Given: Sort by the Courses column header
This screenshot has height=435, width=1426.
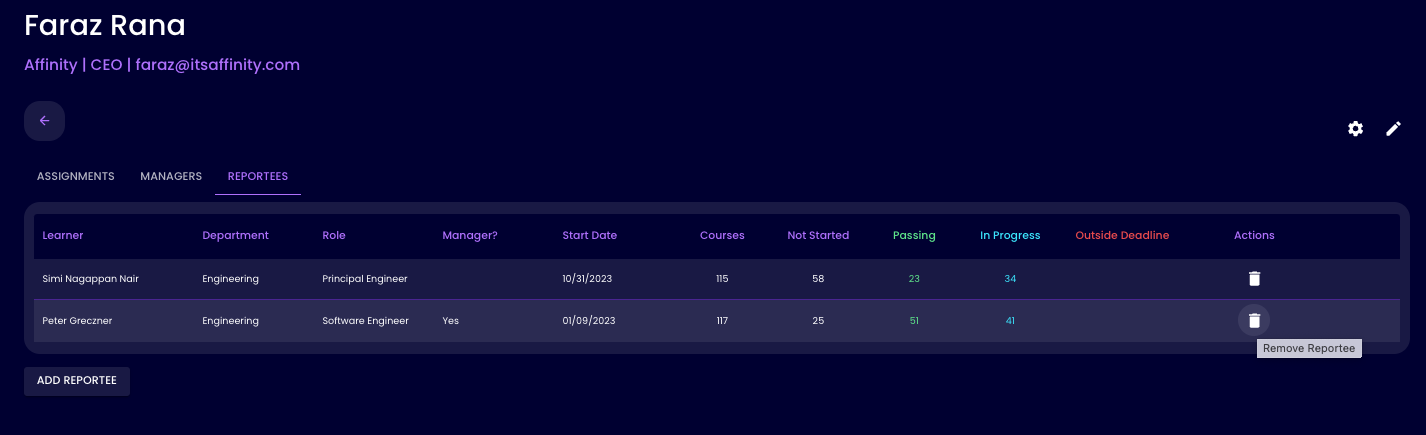Looking at the screenshot, I should click(x=721, y=236).
